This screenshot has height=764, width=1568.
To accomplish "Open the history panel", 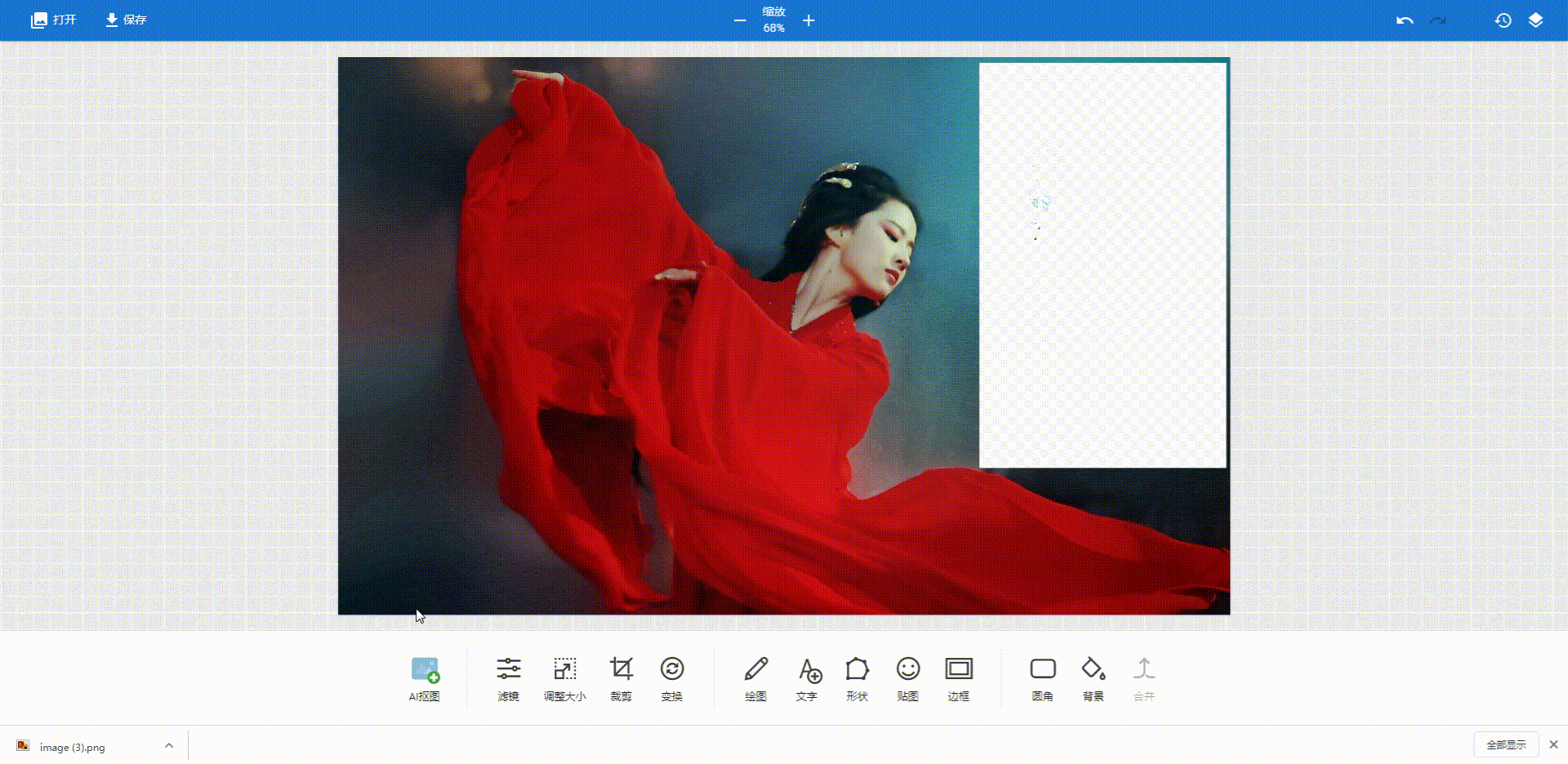I will (x=1503, y=20).
